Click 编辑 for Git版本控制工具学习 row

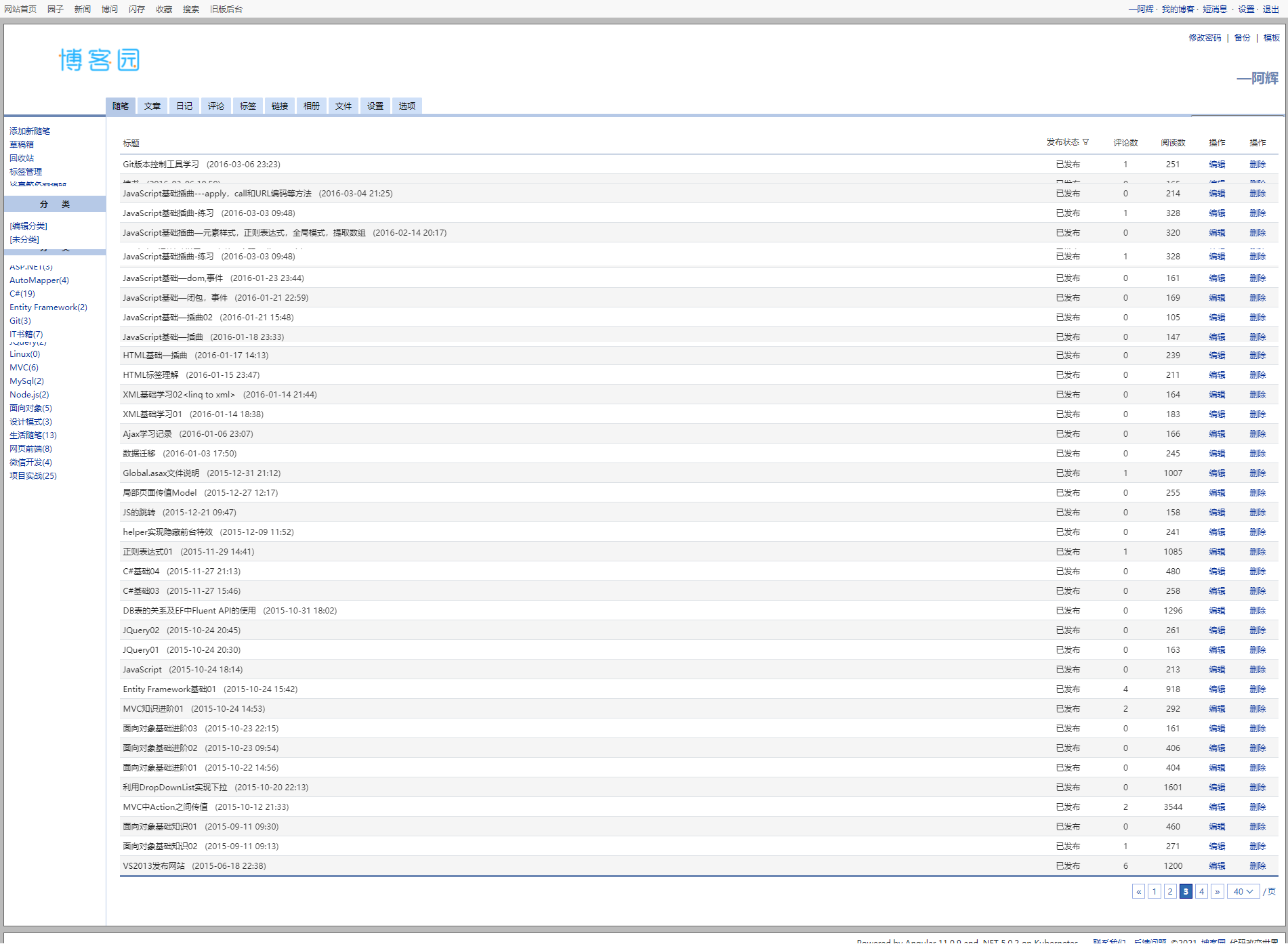point(1217,164)
